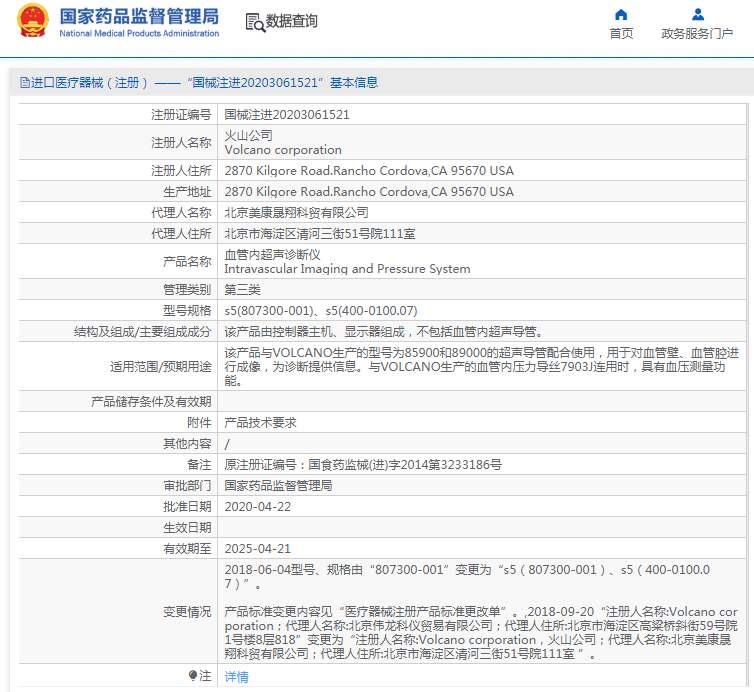Click the Volcano corporation text
Viewport: 754px width, 692px height.
(283, 150)
